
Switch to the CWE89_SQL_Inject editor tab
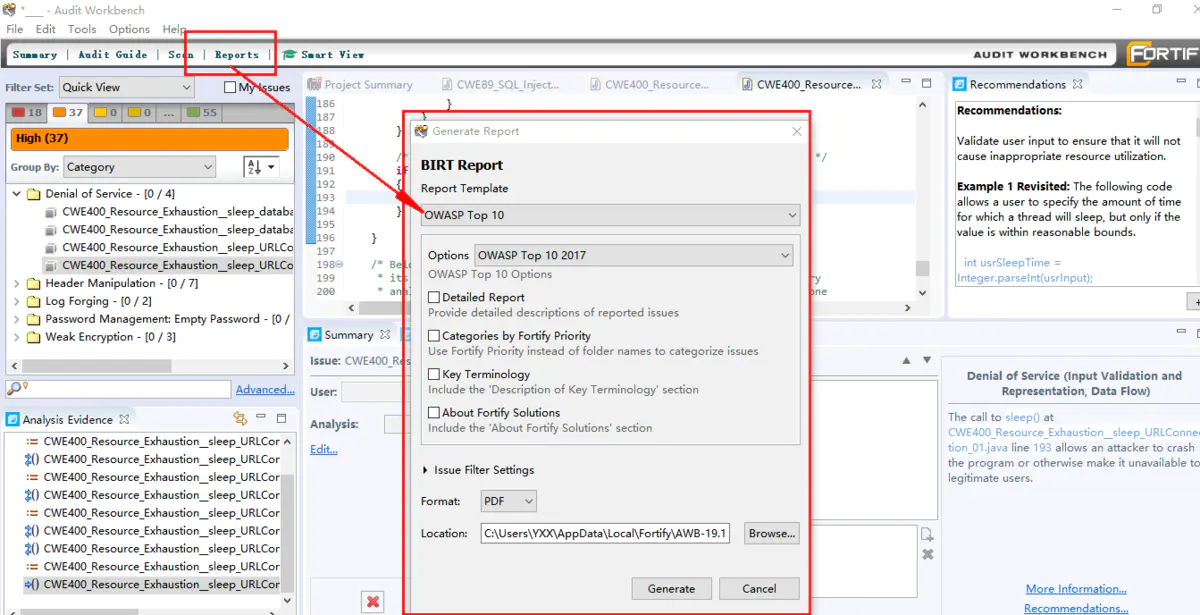coord(502,85)
